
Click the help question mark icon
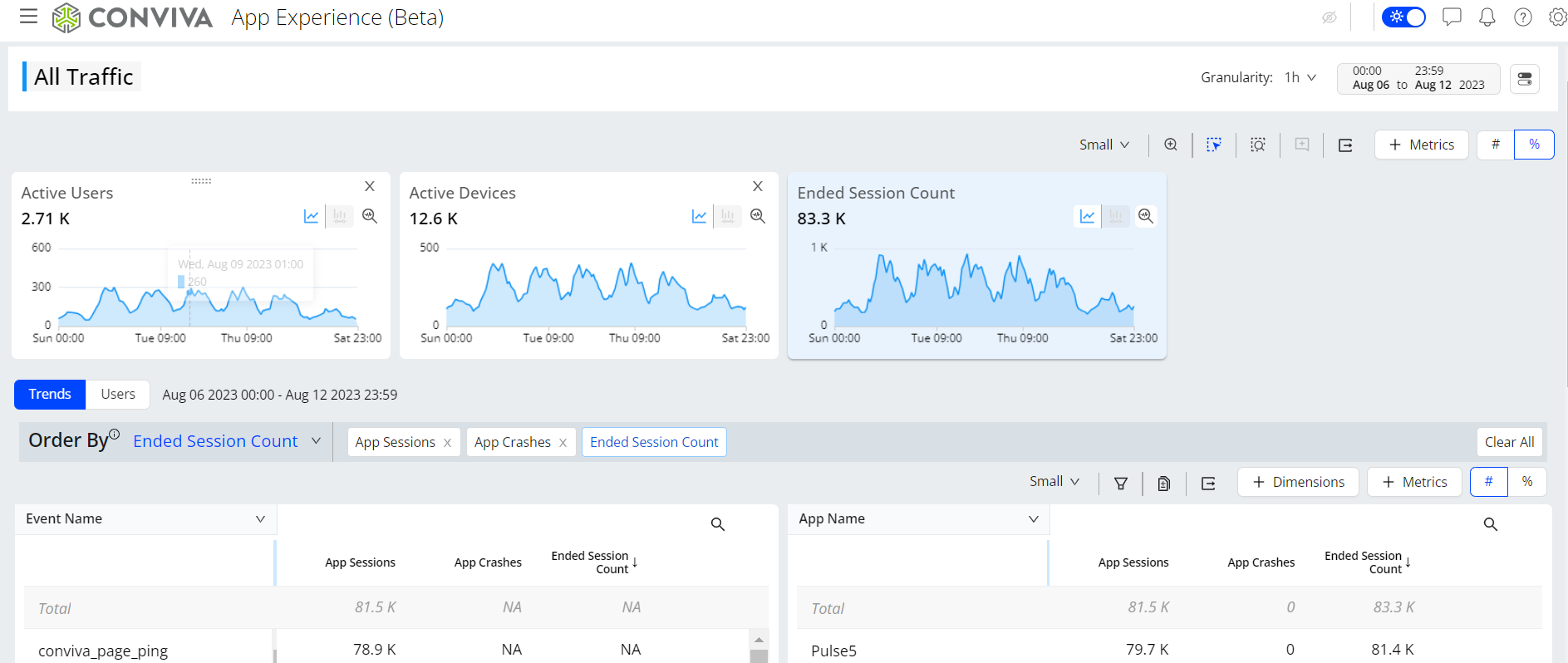[1522, 17]
